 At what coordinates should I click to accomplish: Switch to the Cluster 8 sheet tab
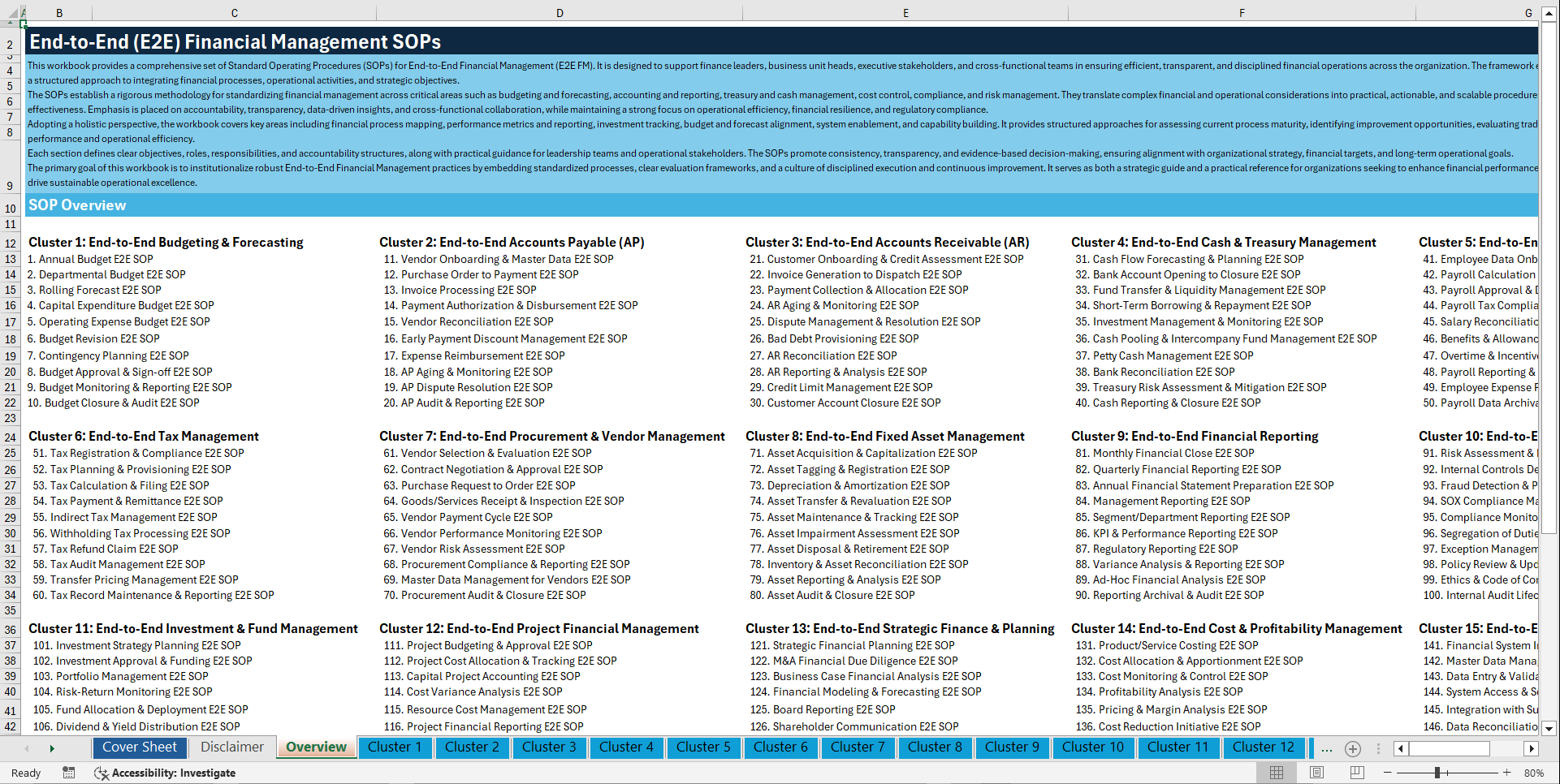[x=935, y=747]
